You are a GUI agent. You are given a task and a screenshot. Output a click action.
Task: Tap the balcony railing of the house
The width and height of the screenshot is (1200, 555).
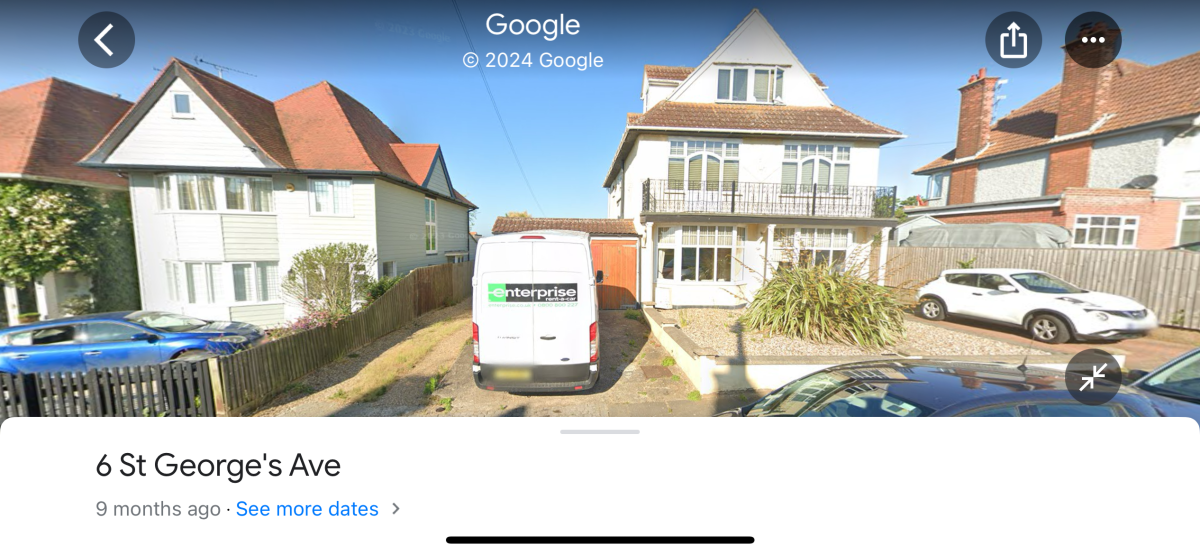[768, 197]
